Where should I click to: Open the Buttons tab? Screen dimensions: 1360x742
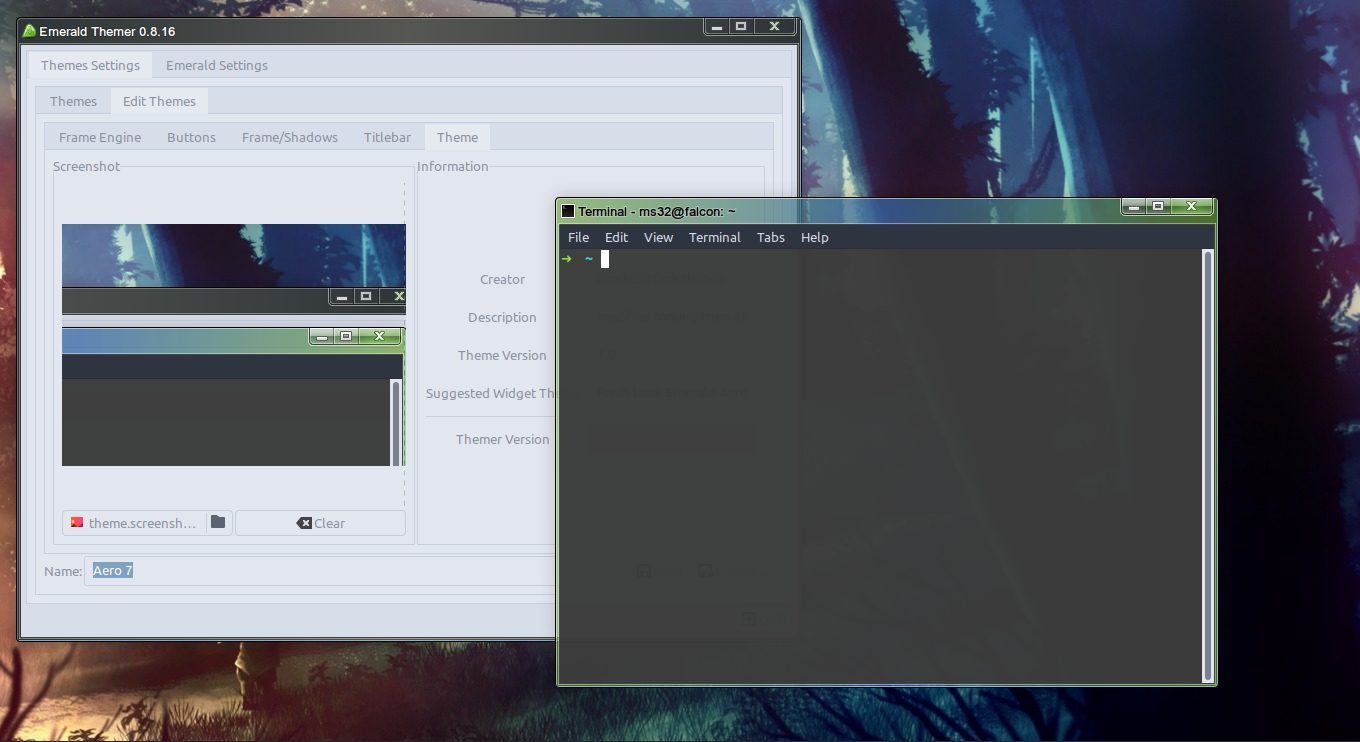(x=191, y=137)
